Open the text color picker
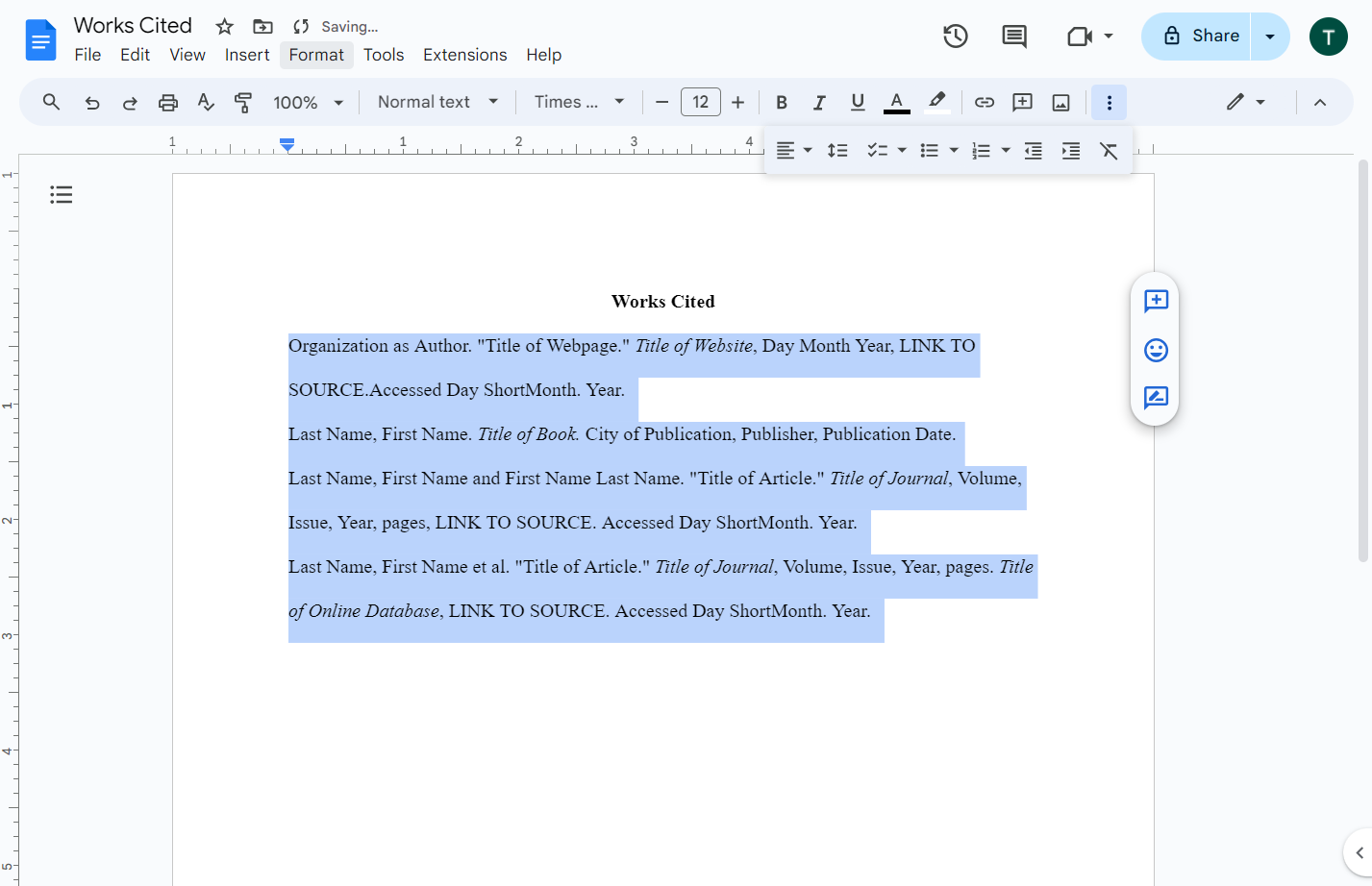Viewport: 1372px width, 886px height. [896, 103]
